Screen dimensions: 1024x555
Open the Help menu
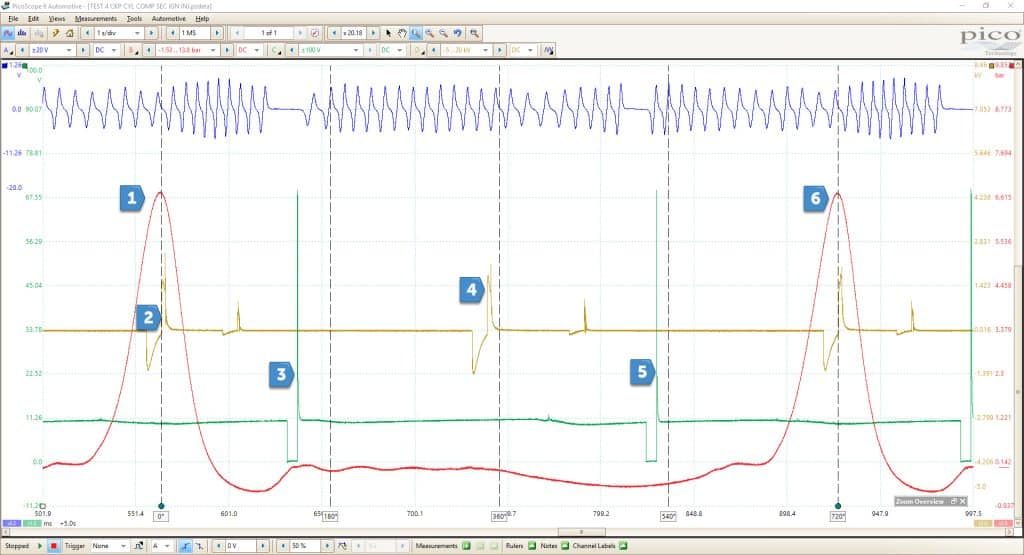click(x=202, y=19)
